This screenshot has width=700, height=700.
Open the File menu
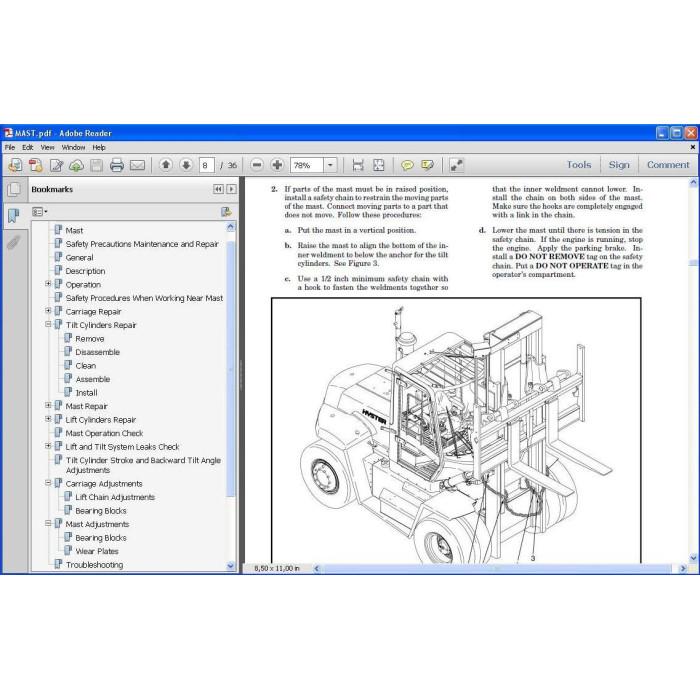[x=10, y=147]
